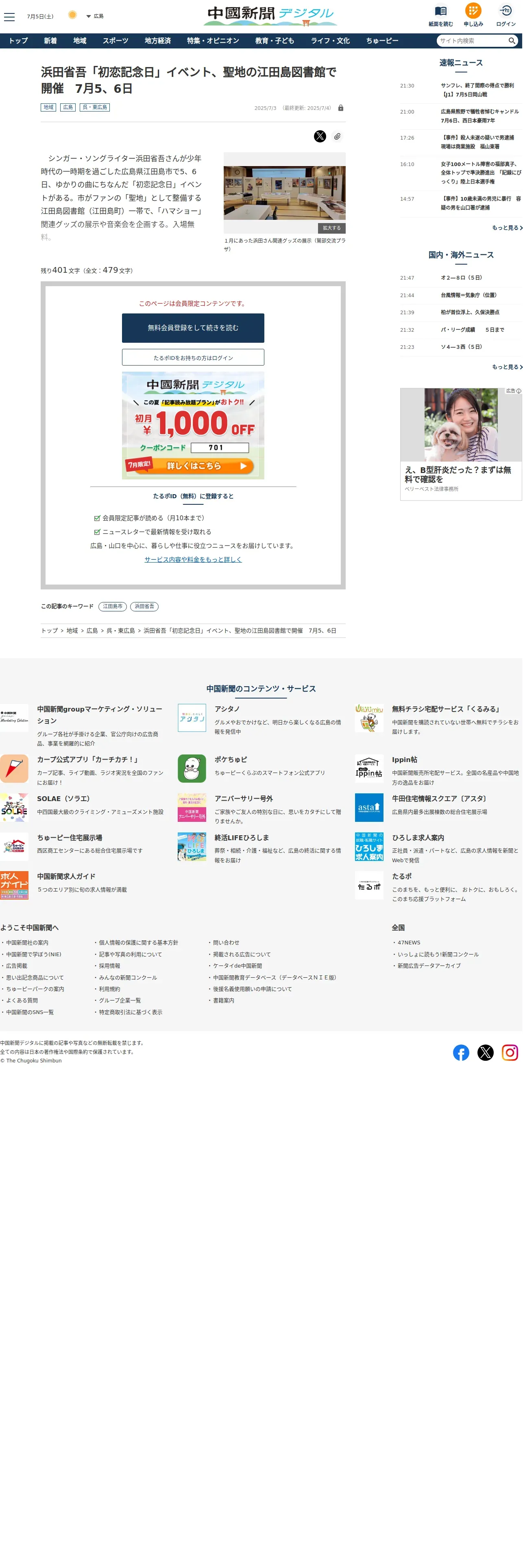The height and width of the screenshot is (1568, 523).
Task: Click the 江田島市 keyword tag
Action: click(x=113, y=606)
